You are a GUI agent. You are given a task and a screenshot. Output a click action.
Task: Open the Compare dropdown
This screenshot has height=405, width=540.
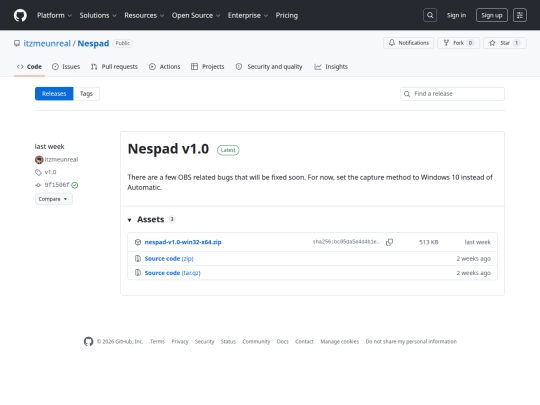click(54, 199)
